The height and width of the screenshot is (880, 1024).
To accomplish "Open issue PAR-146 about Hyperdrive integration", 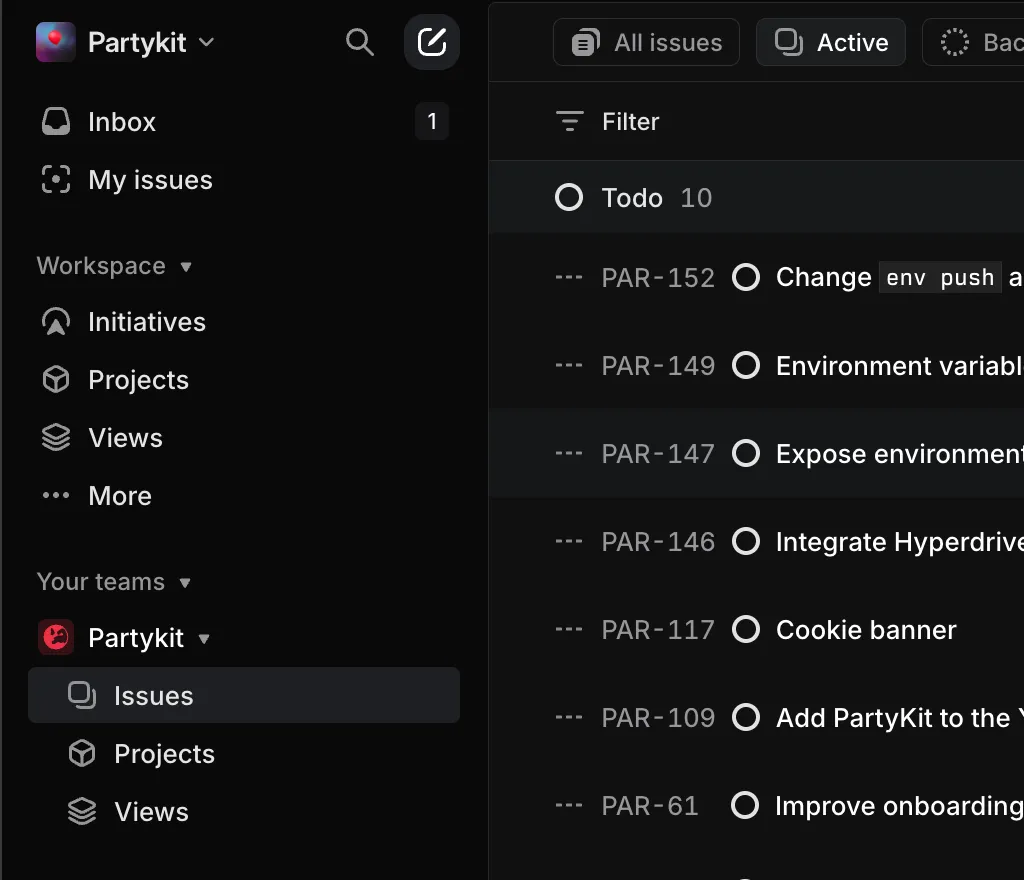I will pos(899,541).
